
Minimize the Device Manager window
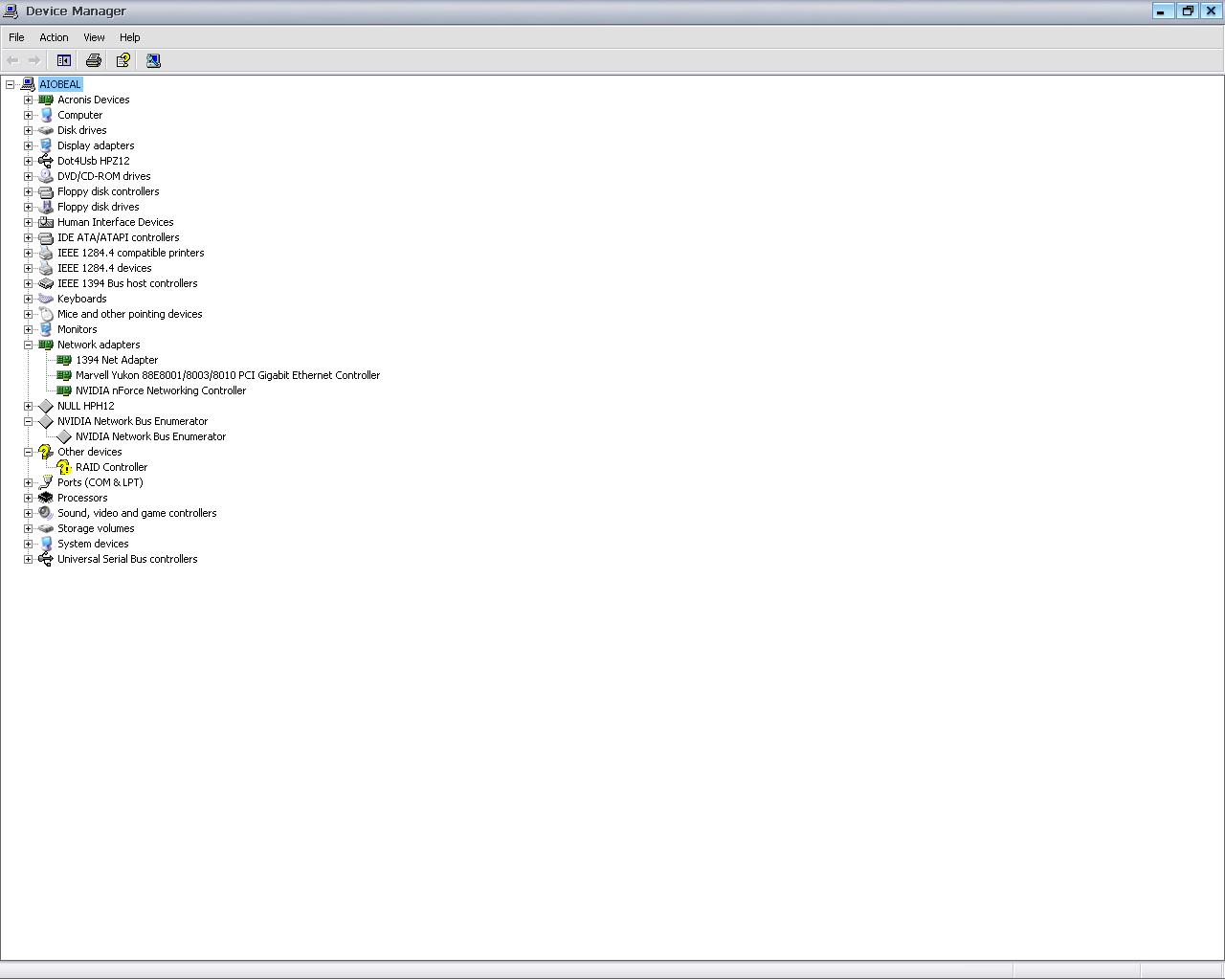pos(1163,11)
